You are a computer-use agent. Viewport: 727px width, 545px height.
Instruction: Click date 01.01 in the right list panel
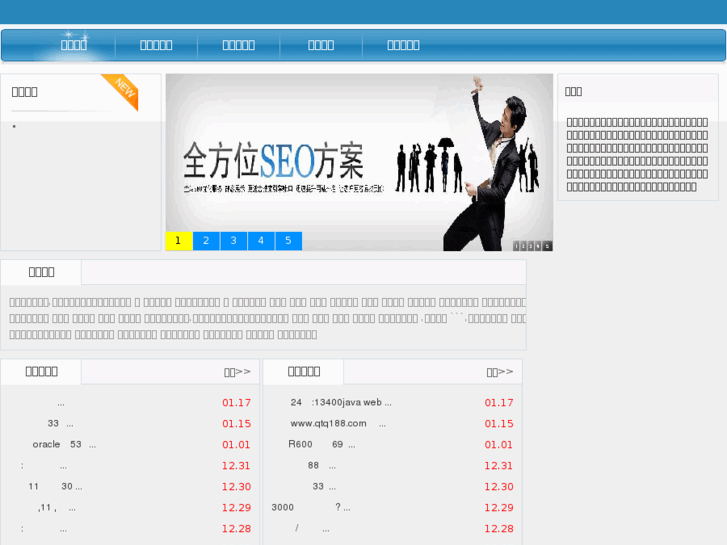(x=499, y=444)
